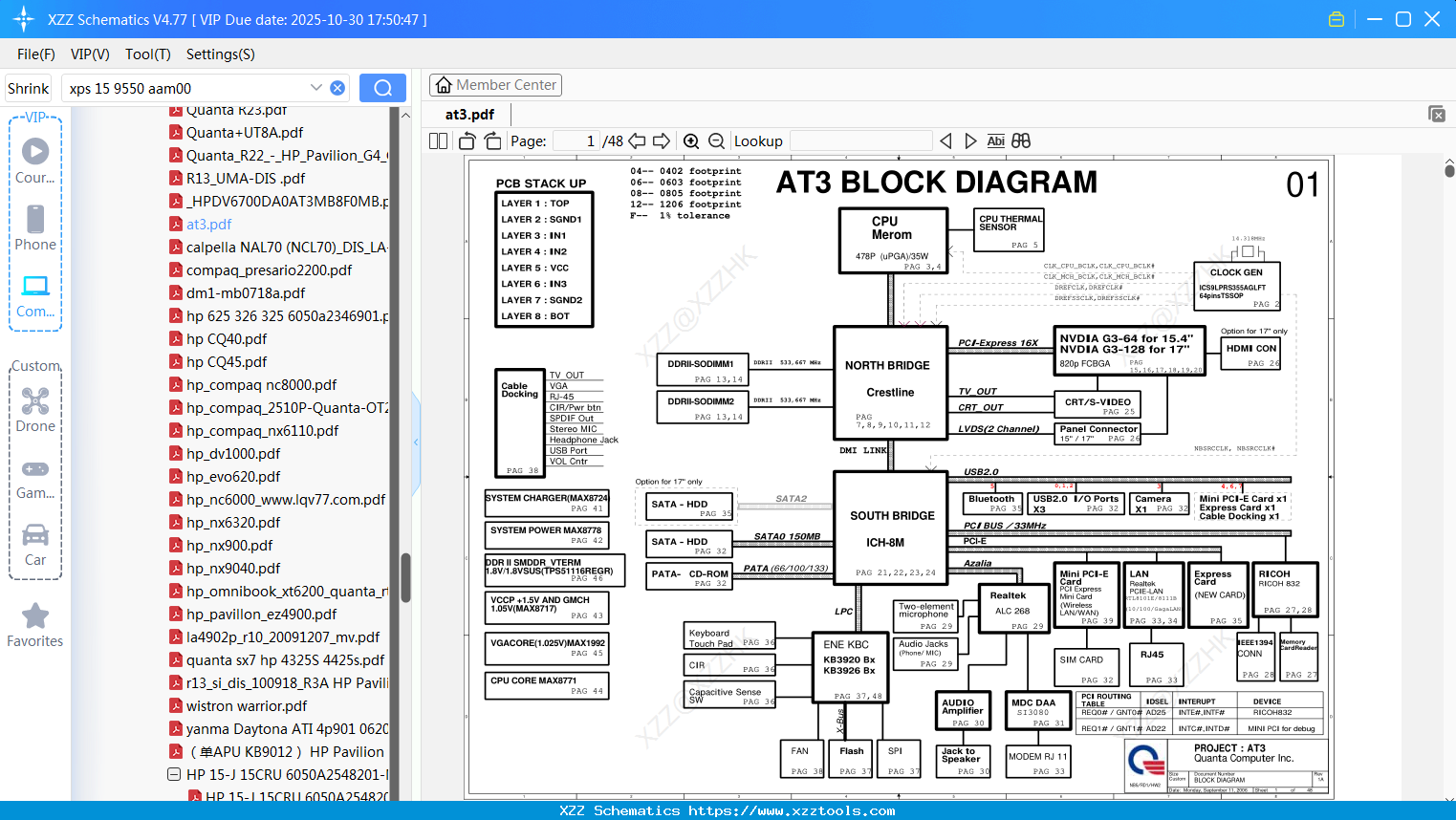Open the Car category icon

pyautogui.click(x=35, y=544)
